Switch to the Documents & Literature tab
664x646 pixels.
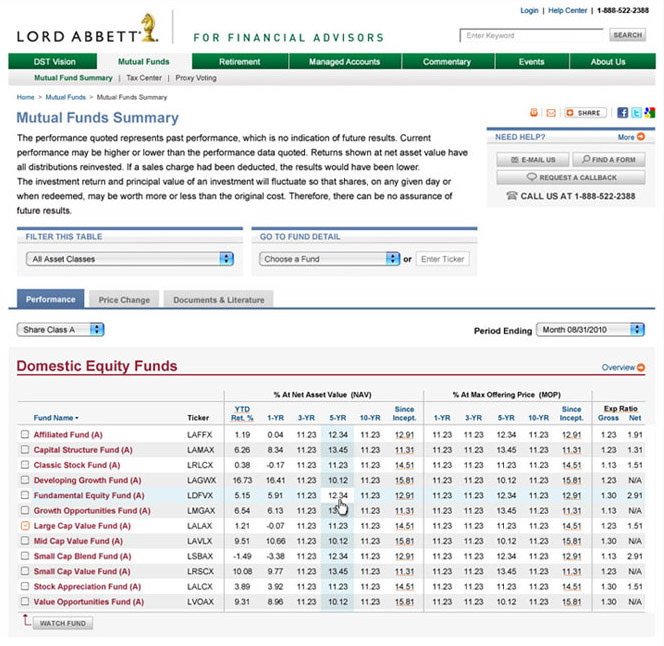pos(219,299)
